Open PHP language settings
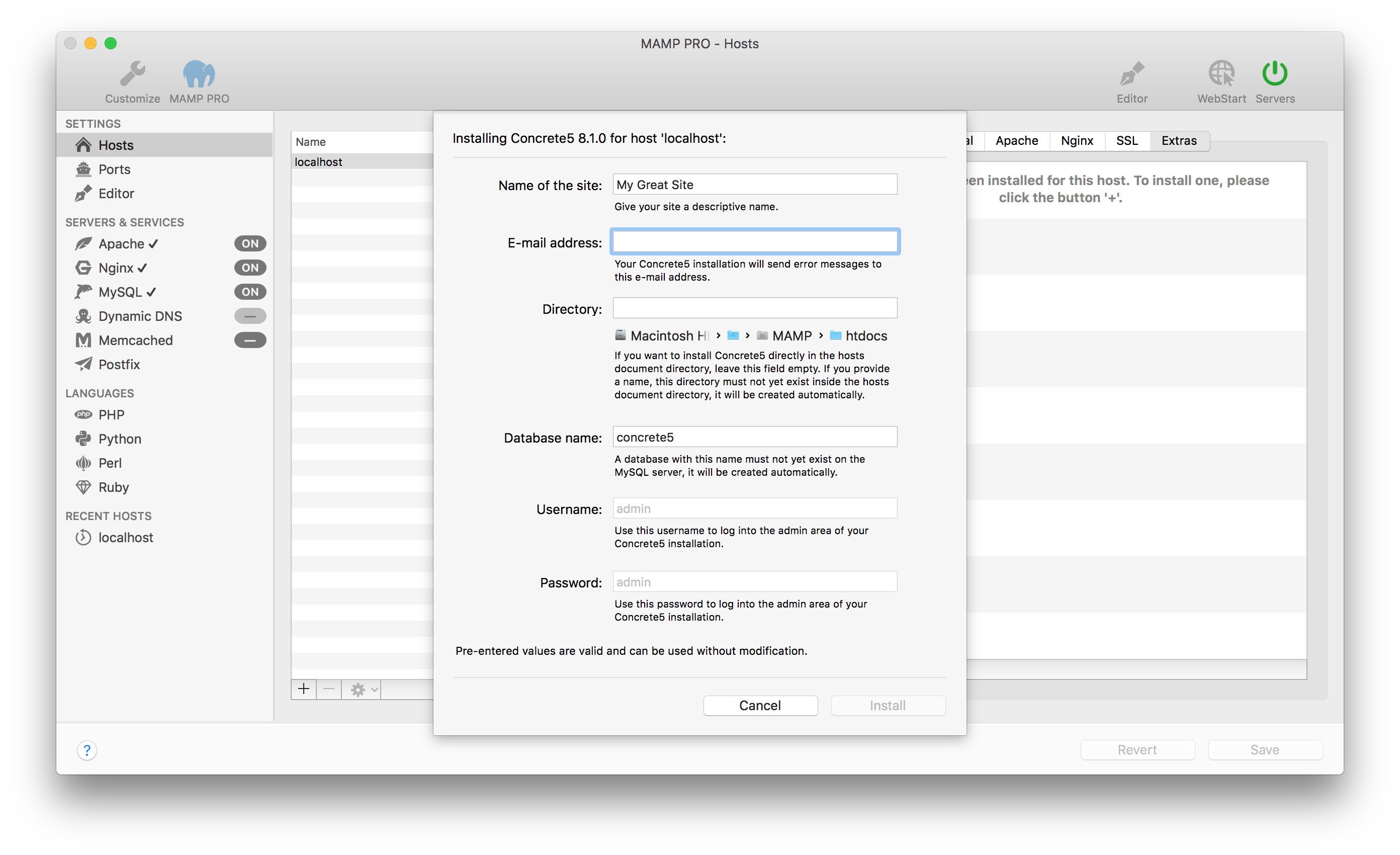The image size is (1400, 855). pos(100,415)
